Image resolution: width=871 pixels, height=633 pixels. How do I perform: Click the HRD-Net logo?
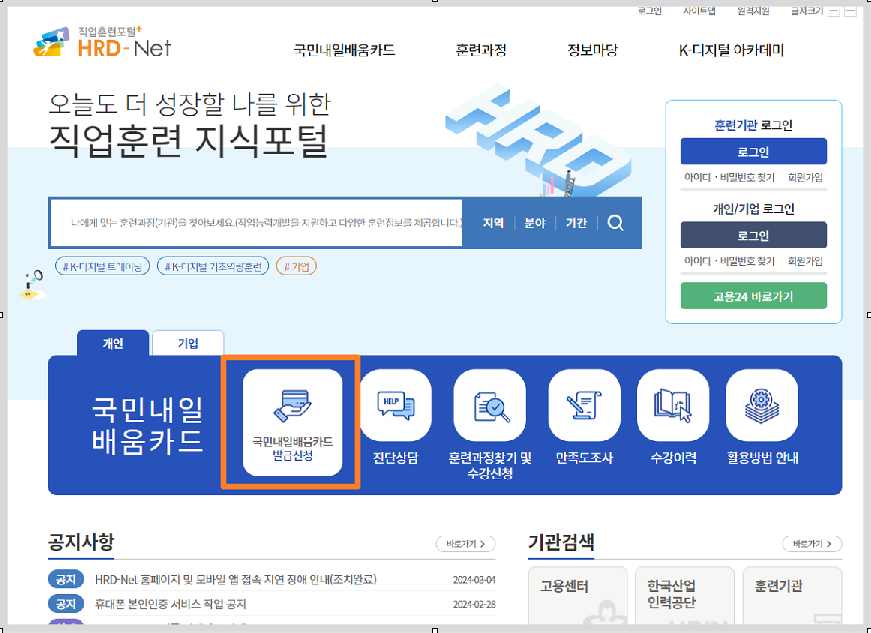point(102,42)
